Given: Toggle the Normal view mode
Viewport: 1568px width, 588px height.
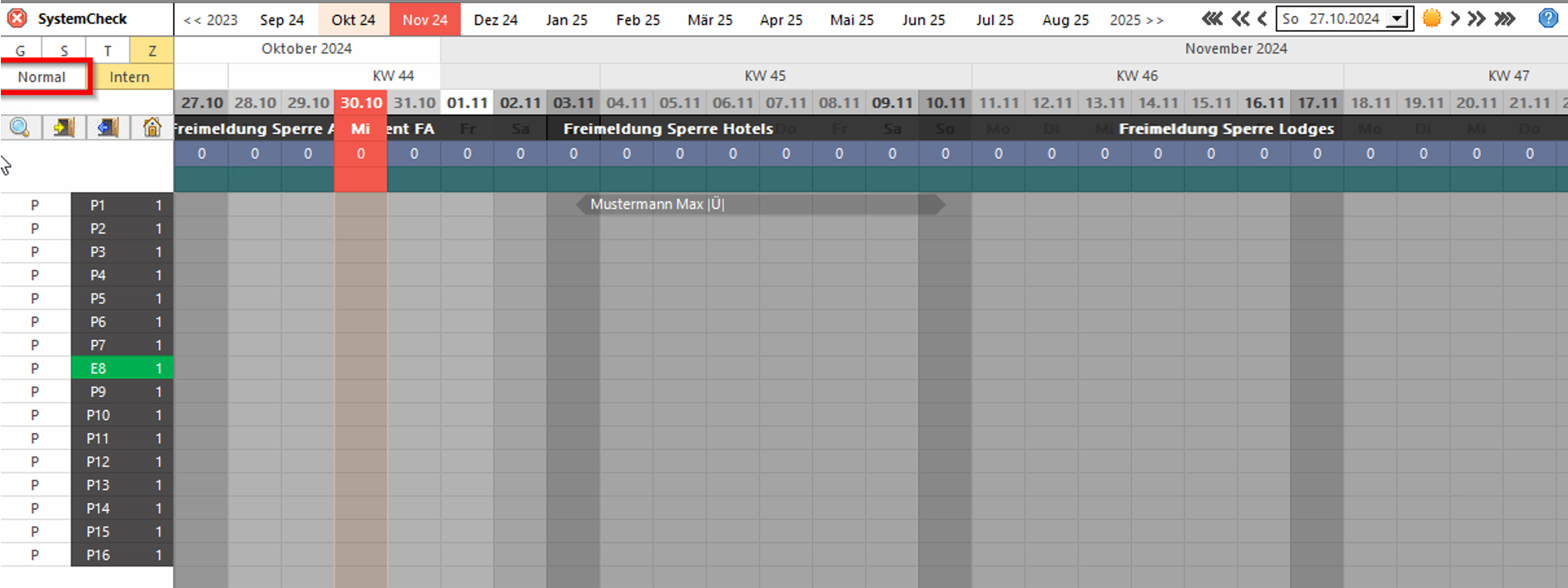Looking at the screenshot, I should tap(42, 77).
